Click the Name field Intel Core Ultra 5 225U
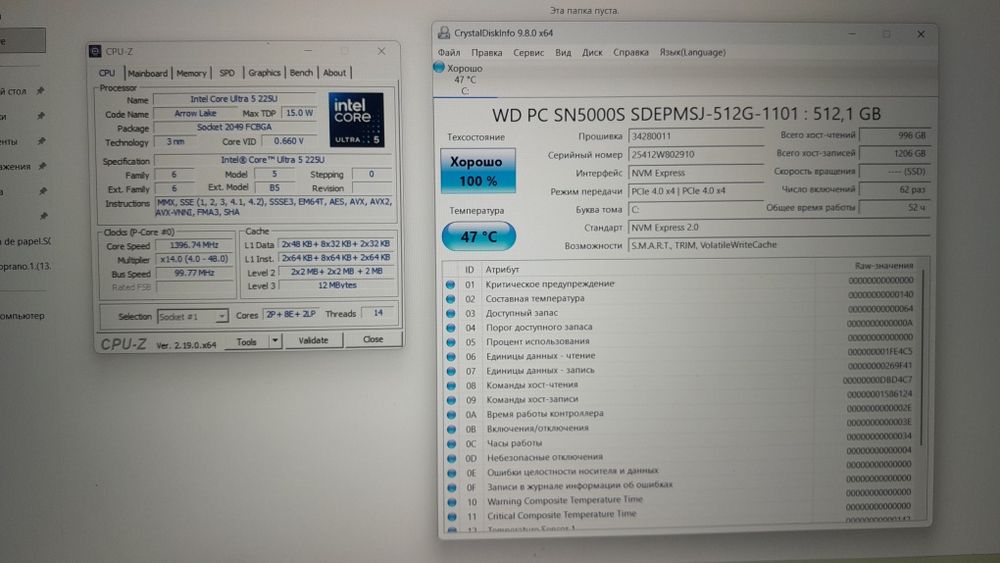Screen dimensions: 1000x563 [x=234, y=99]
